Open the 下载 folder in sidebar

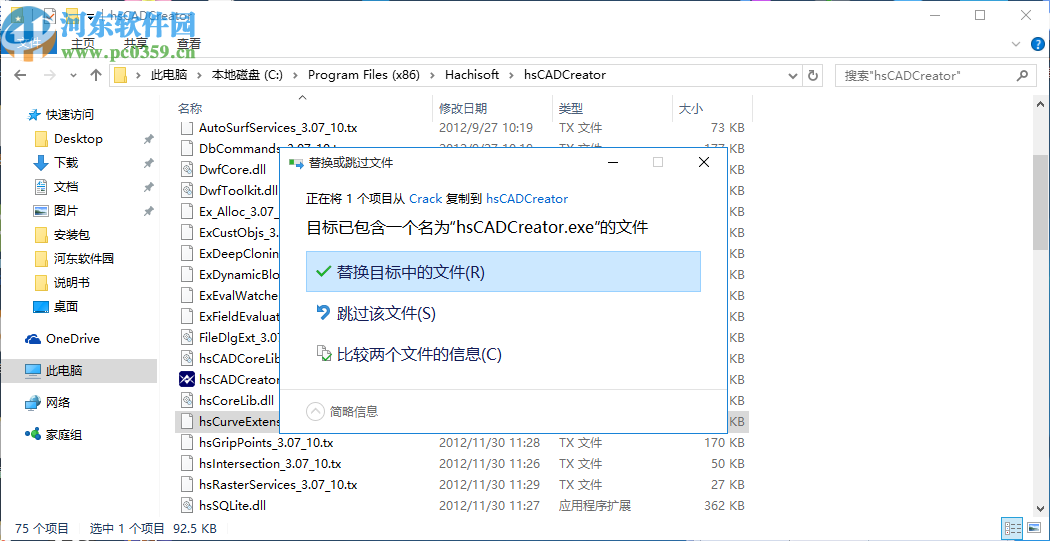[66, 163]
